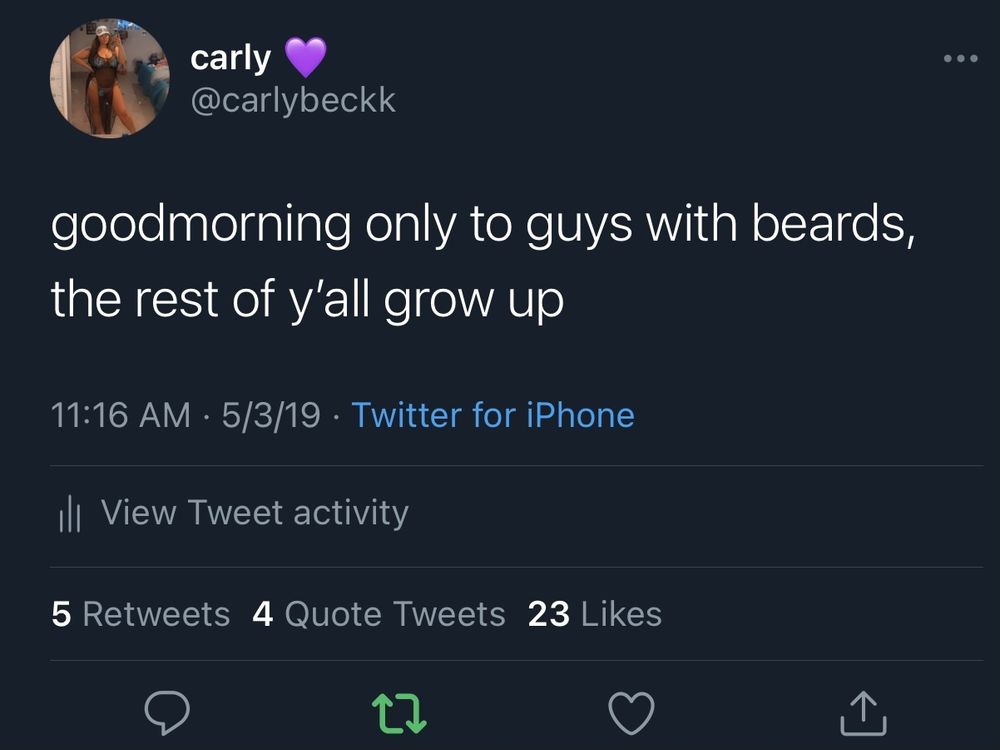Open the Twitter for iPhone link

click(493, 415)
